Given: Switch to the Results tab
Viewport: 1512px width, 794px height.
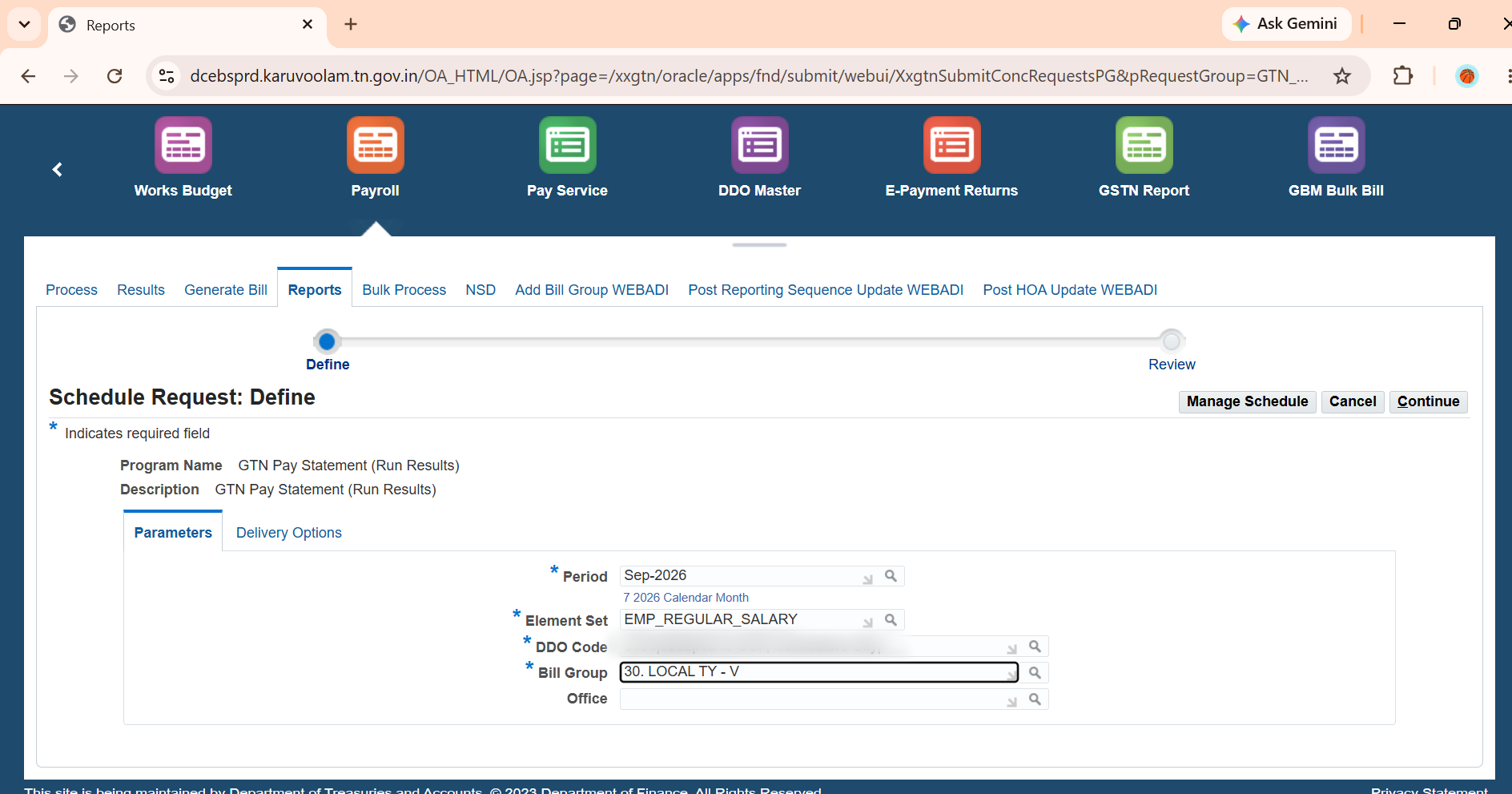Looking at the screenshot, I should (141, 290).
